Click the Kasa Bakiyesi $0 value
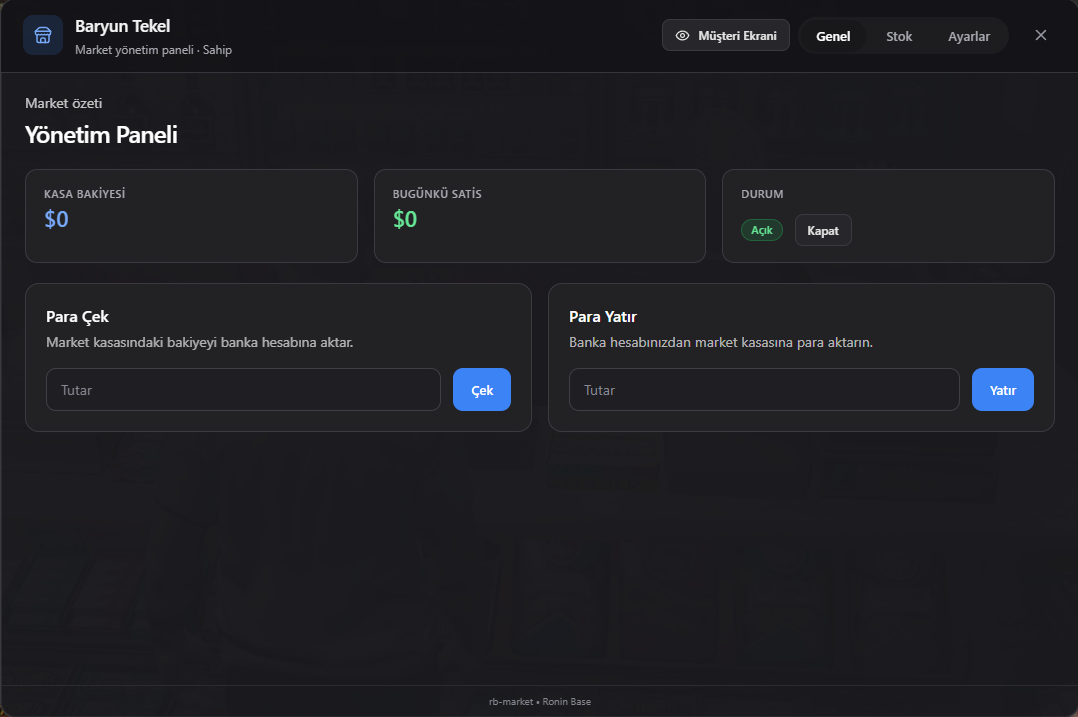 (x=56, y=219)
